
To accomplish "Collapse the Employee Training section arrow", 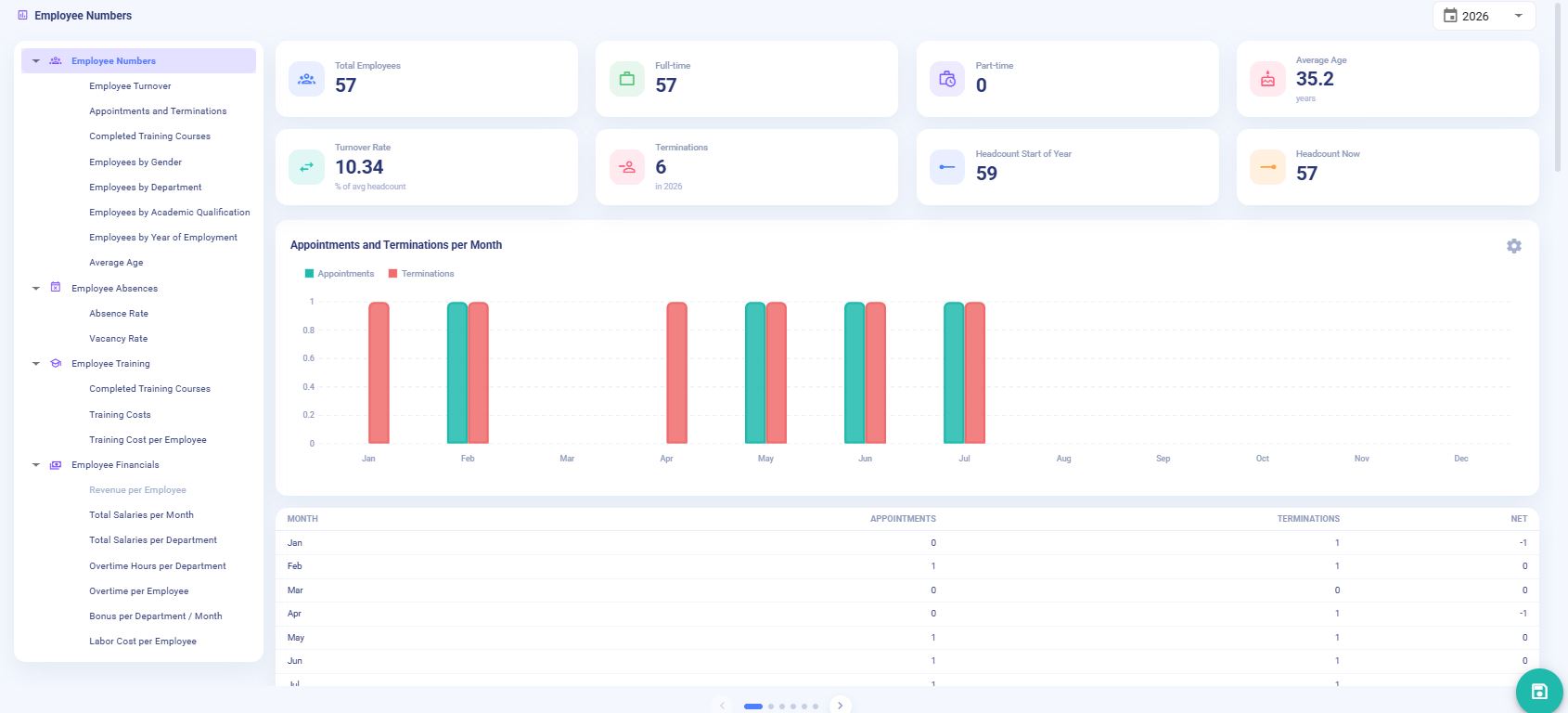I will [x=36, y=364].
